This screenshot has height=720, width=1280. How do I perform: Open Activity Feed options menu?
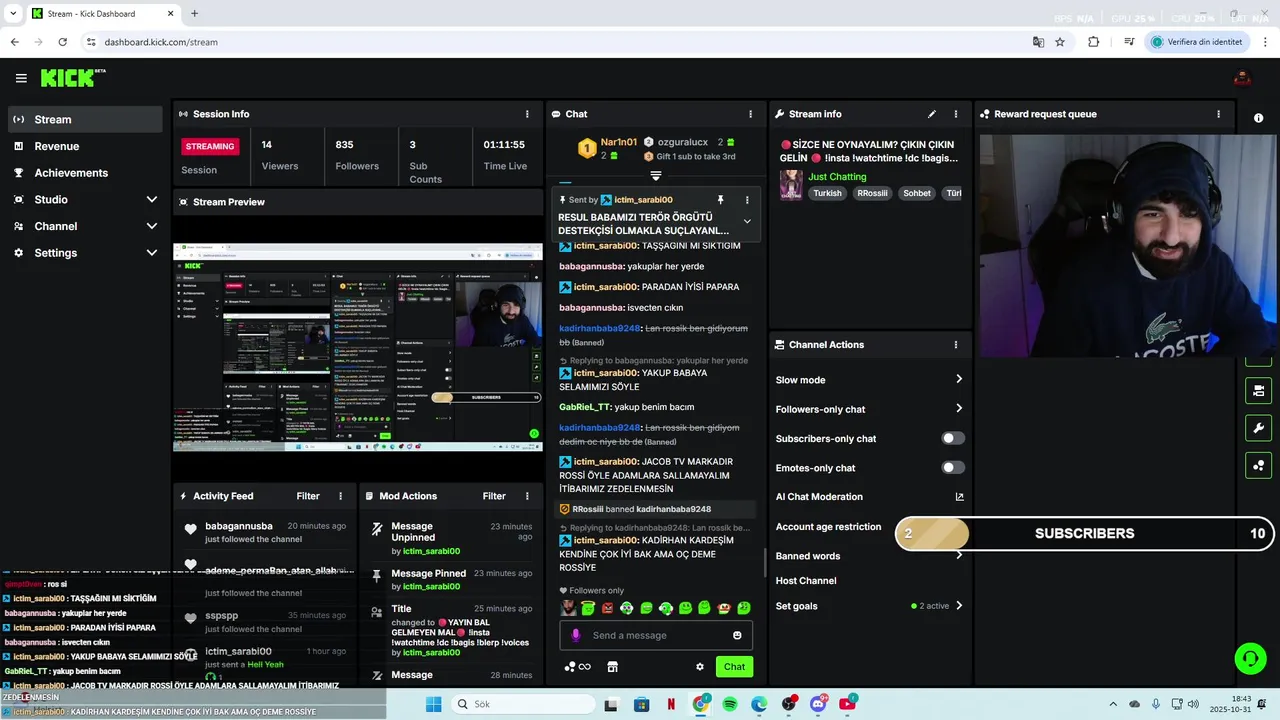tap(340, 496)
